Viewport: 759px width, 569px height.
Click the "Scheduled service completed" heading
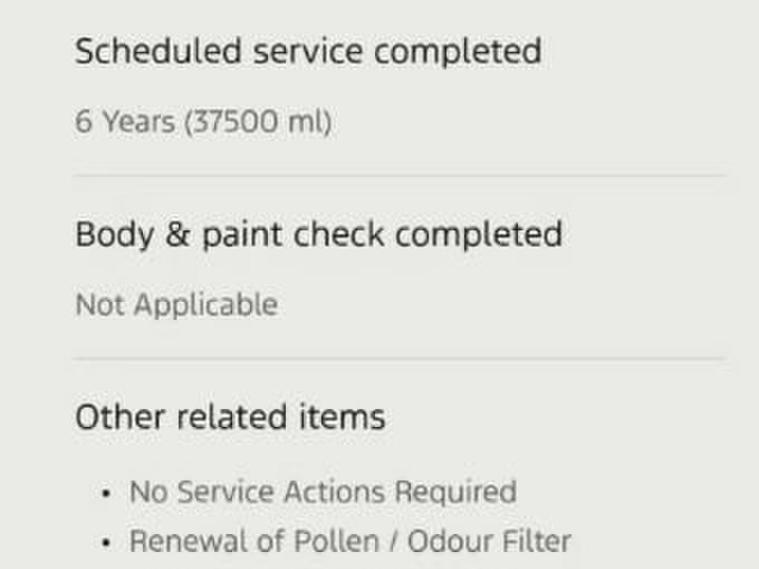click(x=308, y=51)
